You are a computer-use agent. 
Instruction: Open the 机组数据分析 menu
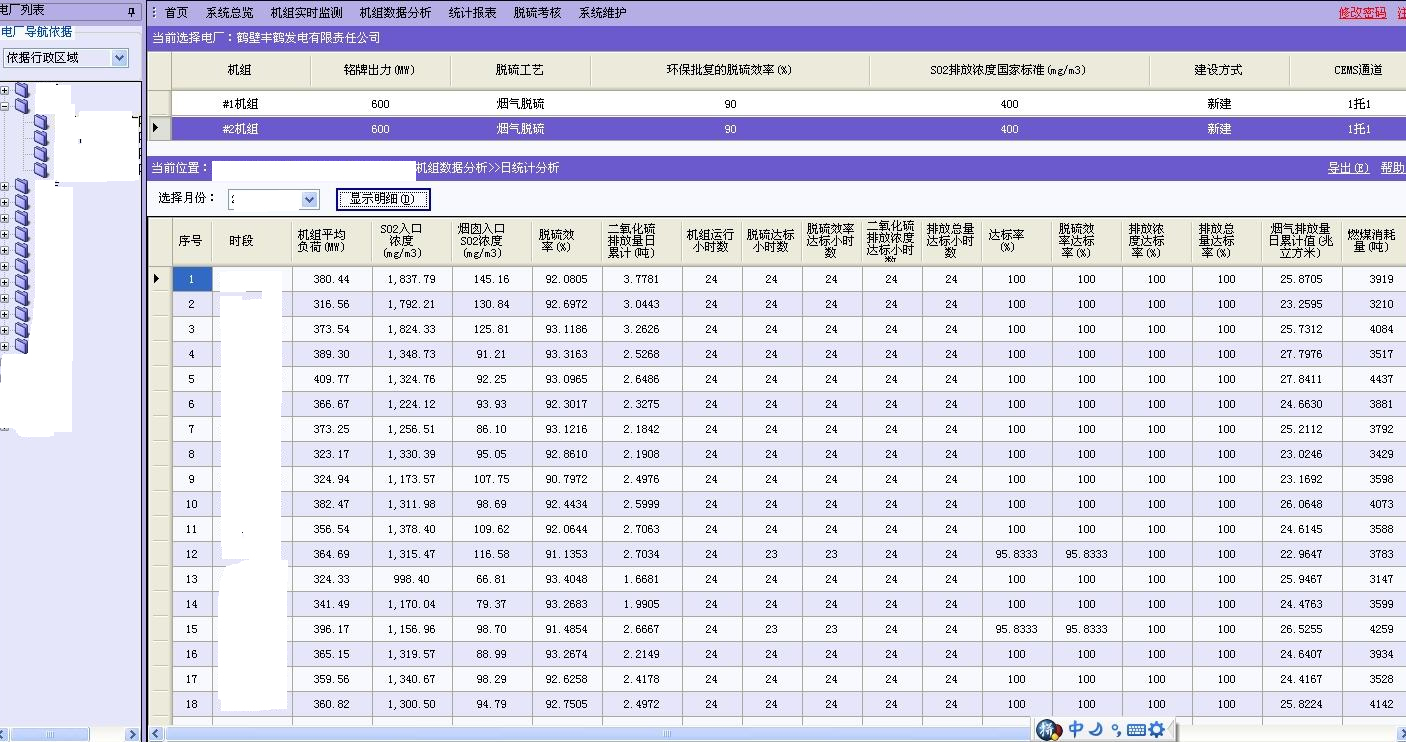pyautogui.click(x=395, y=13)
